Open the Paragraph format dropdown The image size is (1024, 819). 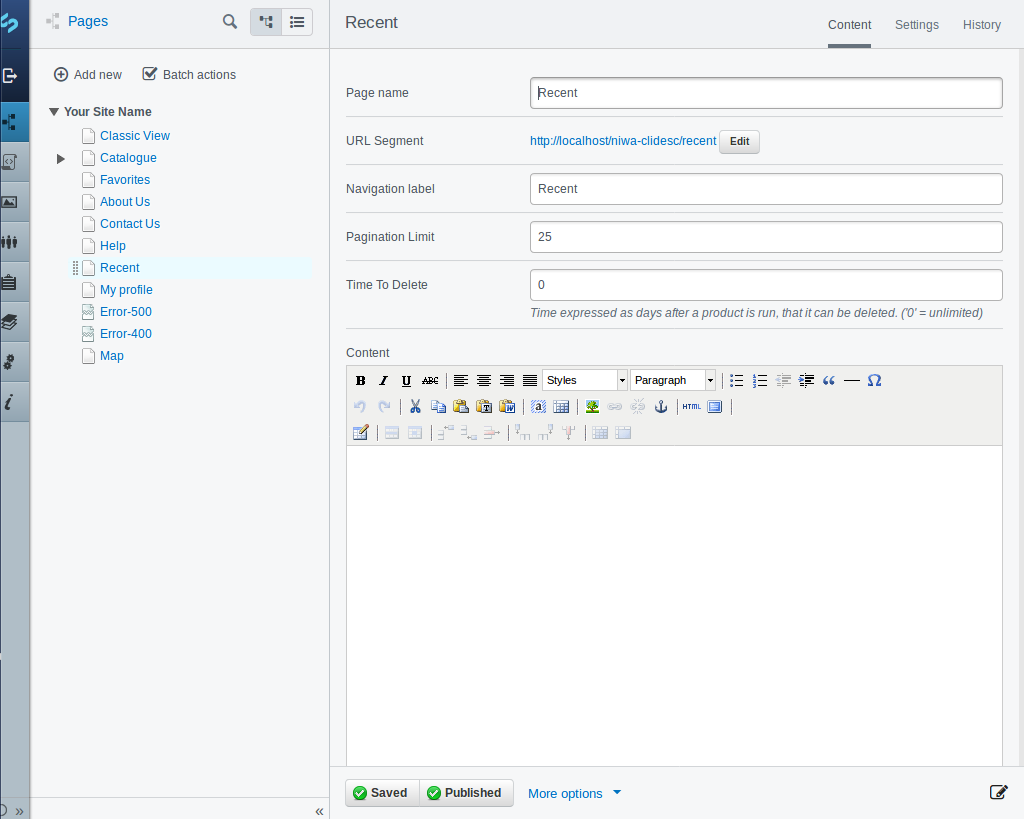point(673,381)
